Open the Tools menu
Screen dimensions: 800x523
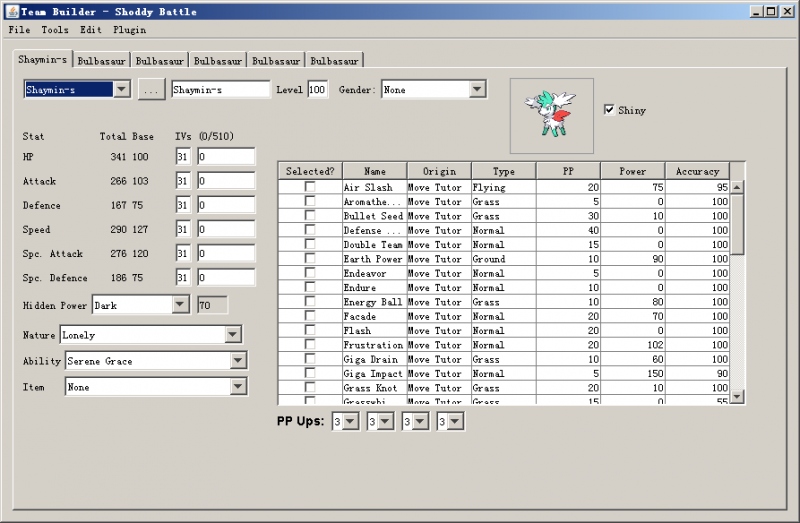click(x=55, y=30)
